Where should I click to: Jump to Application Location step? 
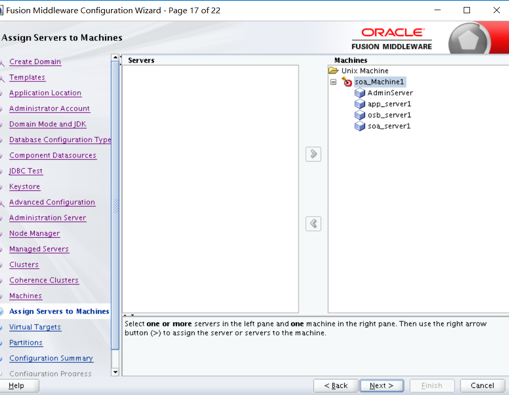coord(45,93)
